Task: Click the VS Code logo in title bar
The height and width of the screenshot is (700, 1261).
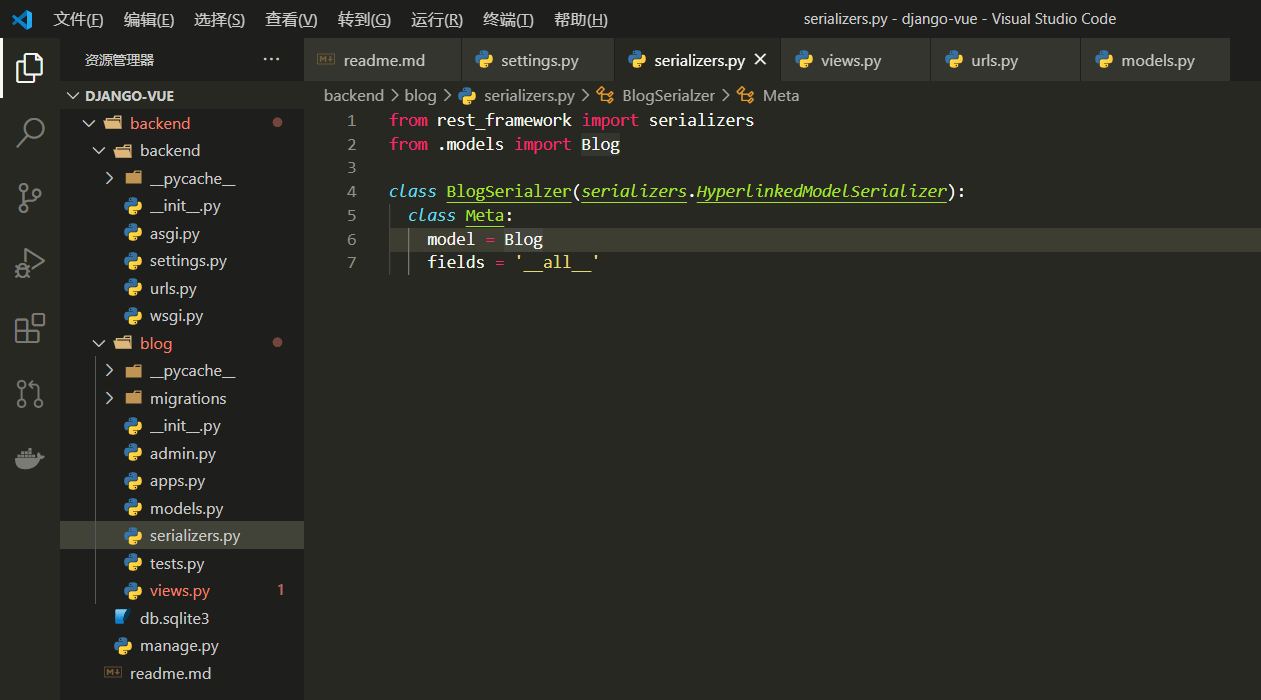Action: [x=22, y=19]
